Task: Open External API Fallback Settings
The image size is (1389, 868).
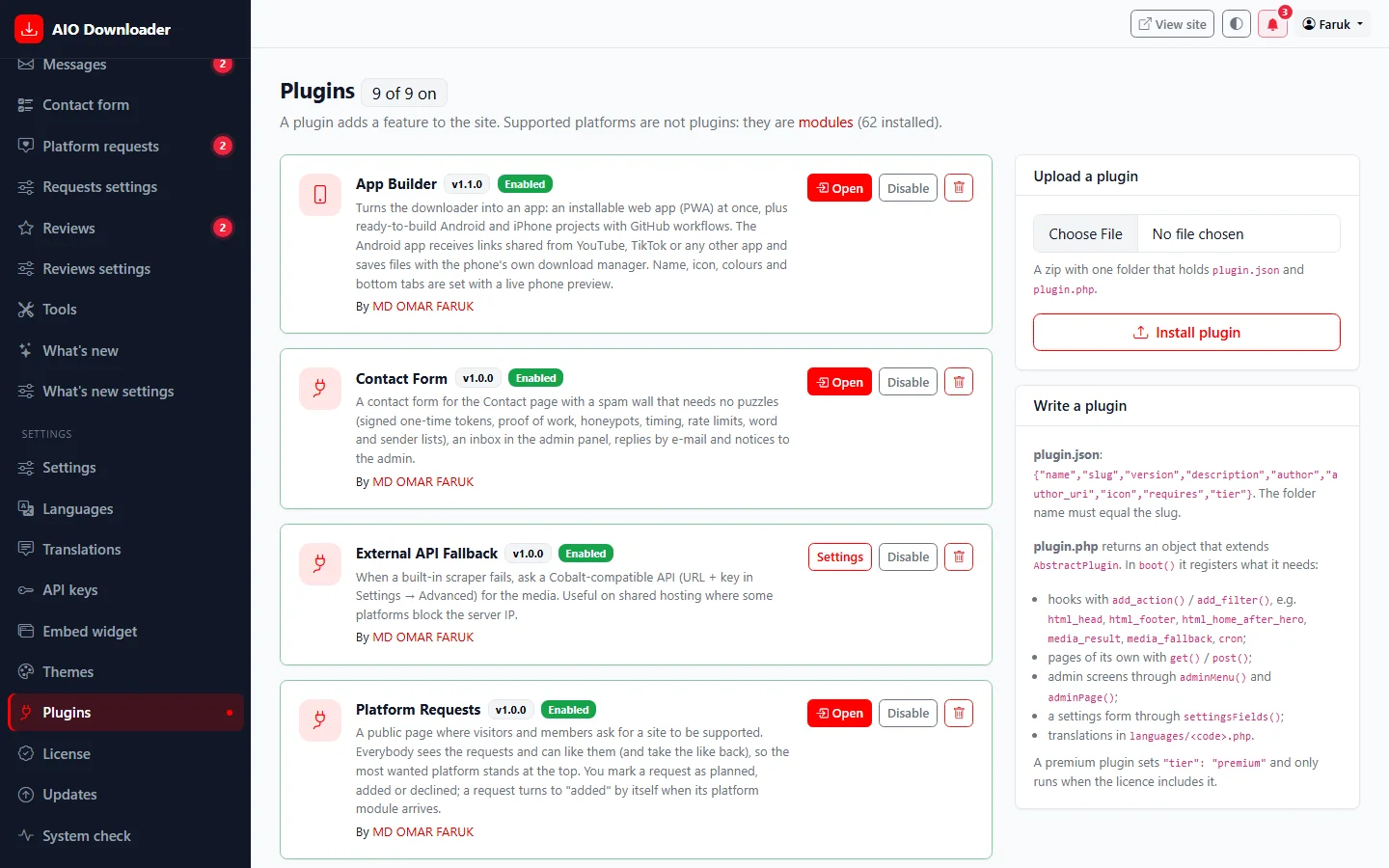Action: coord(839,556)
